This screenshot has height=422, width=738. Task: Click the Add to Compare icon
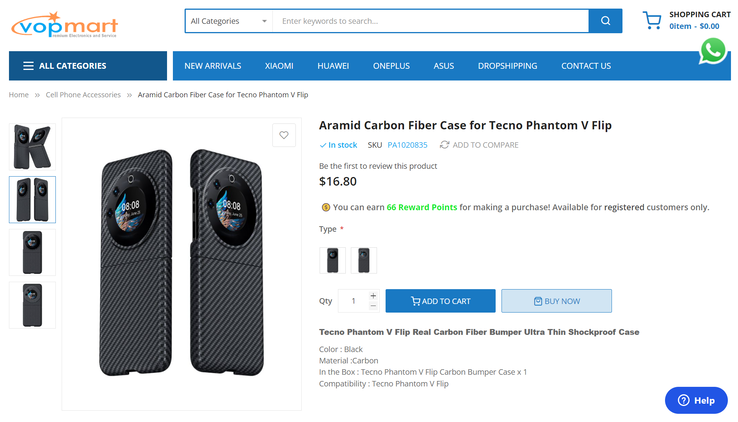click(445, 145)
